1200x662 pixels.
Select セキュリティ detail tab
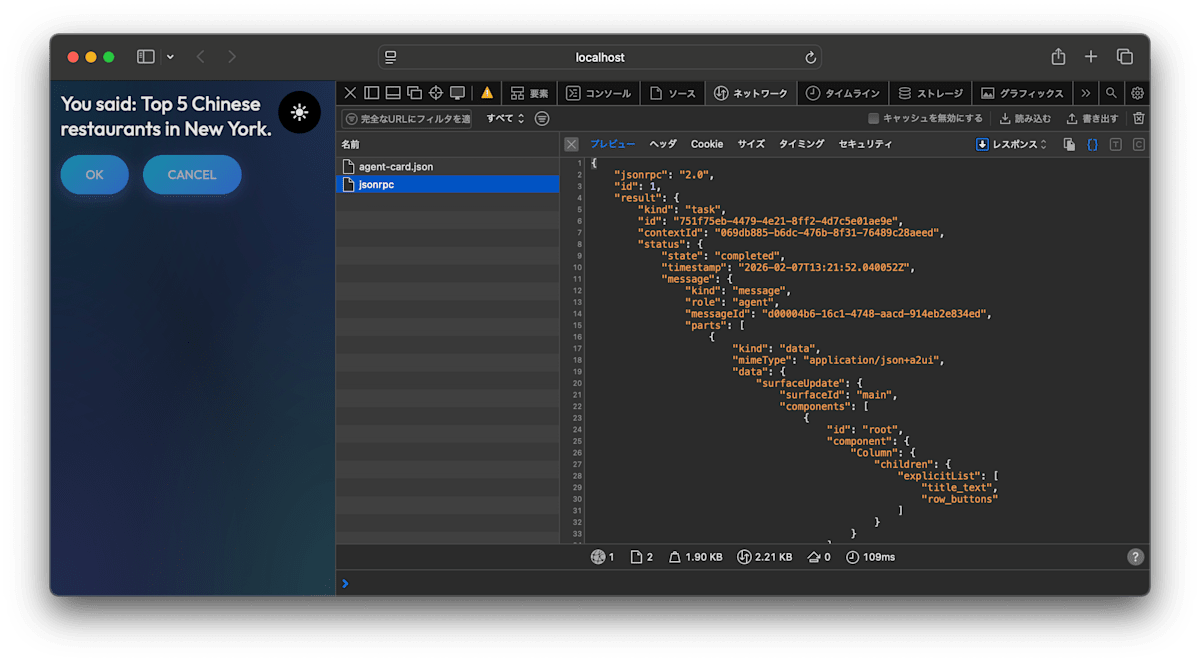click(865, 144)
